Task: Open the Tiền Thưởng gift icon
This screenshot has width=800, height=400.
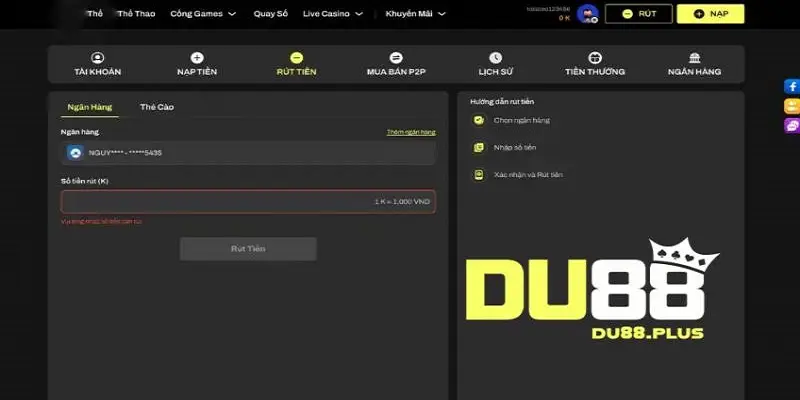Action: click(595, 58)
